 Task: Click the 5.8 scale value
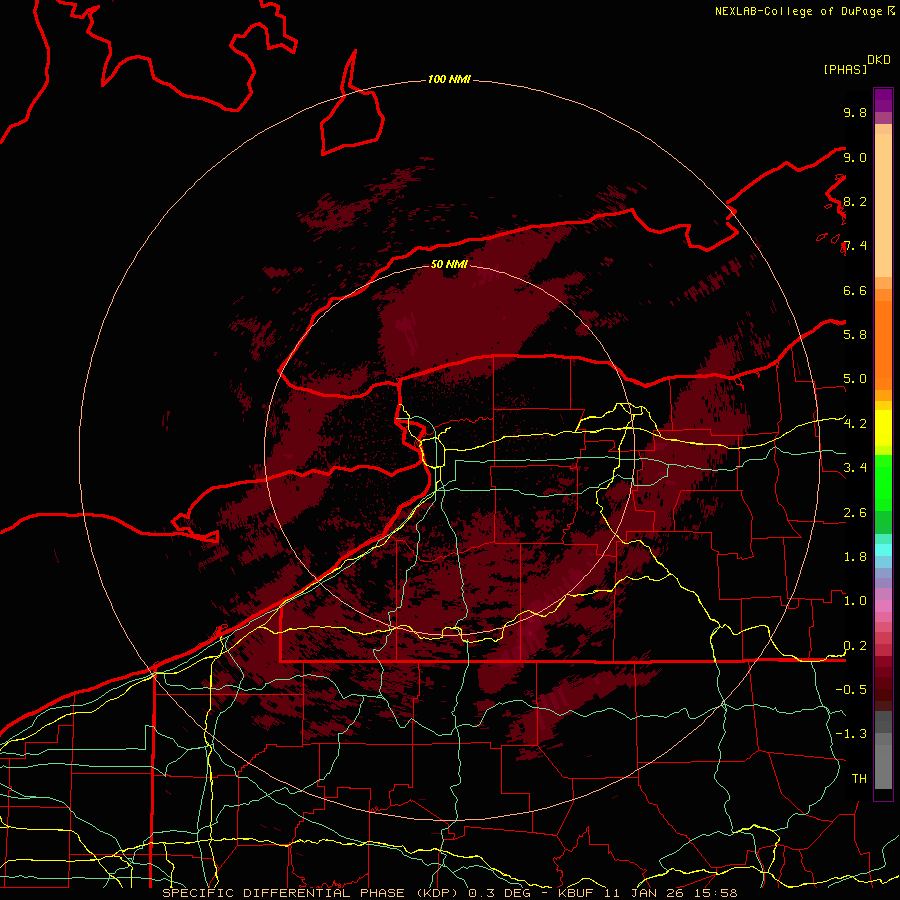(x=855, y=335)
